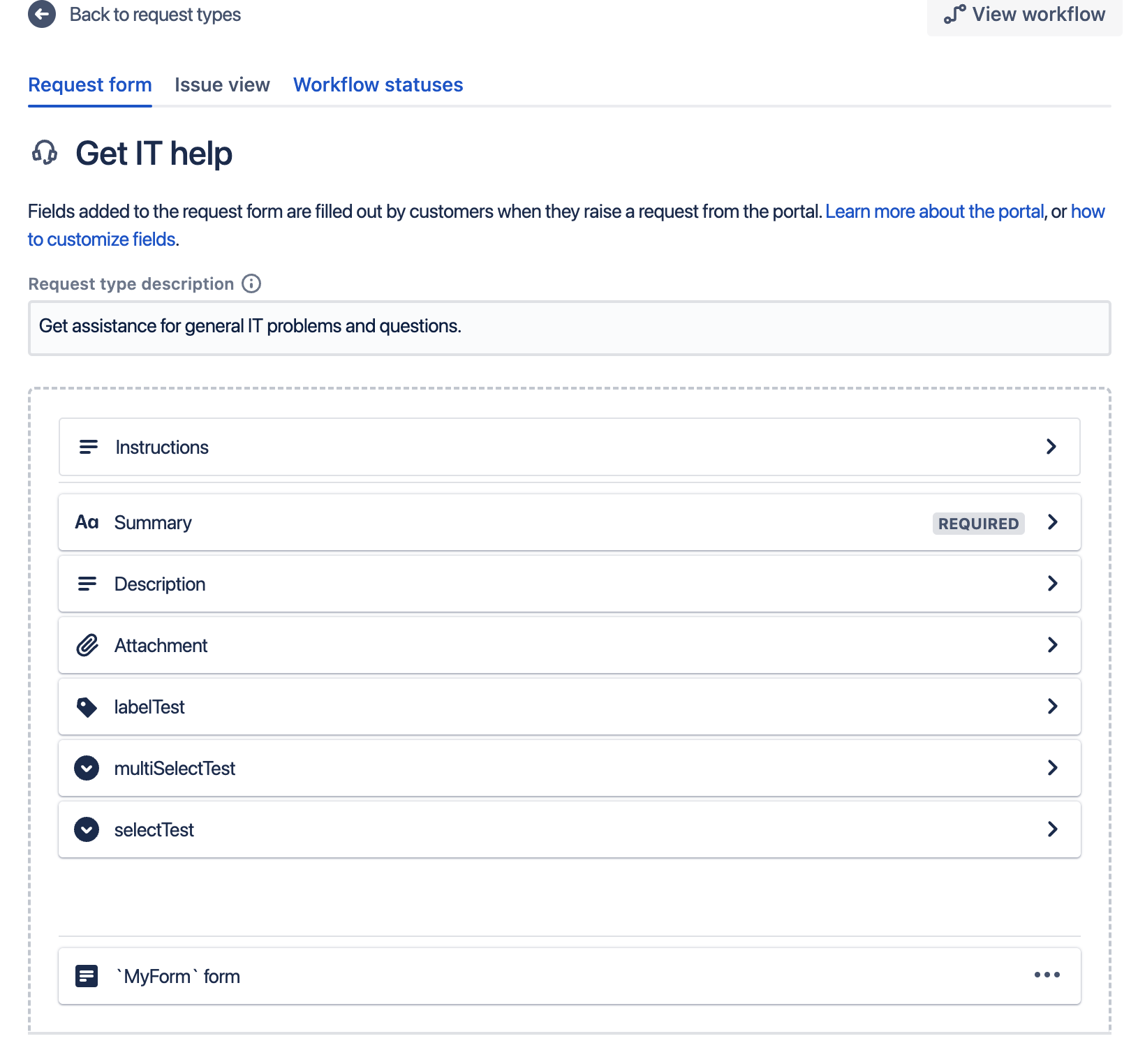Click the info icon beside Request type description
1138x1064 pixels.
pos(251,283)
